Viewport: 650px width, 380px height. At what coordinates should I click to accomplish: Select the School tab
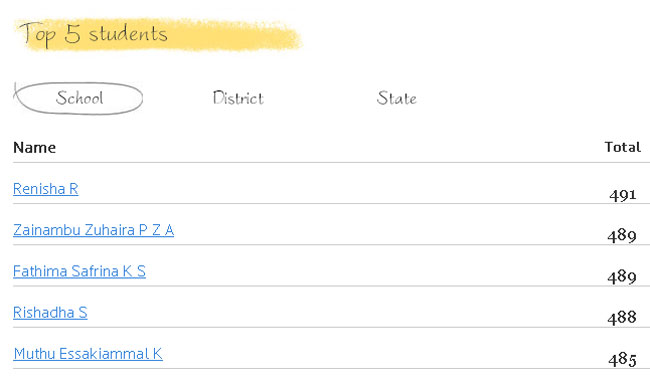click(x=79, y=98)
